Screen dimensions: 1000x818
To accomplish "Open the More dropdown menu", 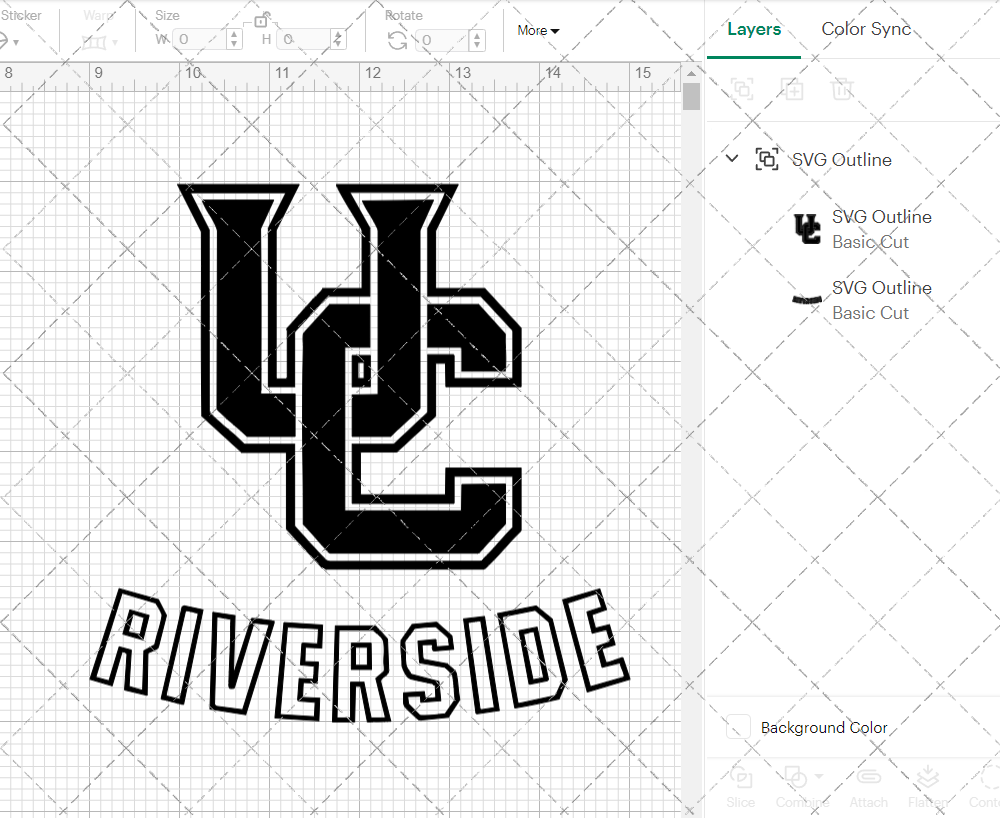I will (x=537, y=31).
